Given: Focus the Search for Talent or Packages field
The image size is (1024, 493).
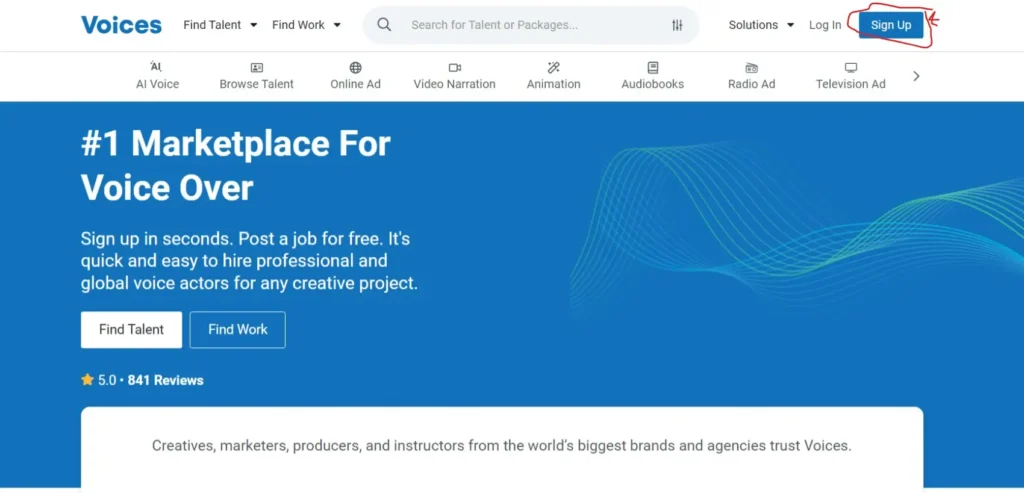Looking at the screenshot, I should coord(531,25).
